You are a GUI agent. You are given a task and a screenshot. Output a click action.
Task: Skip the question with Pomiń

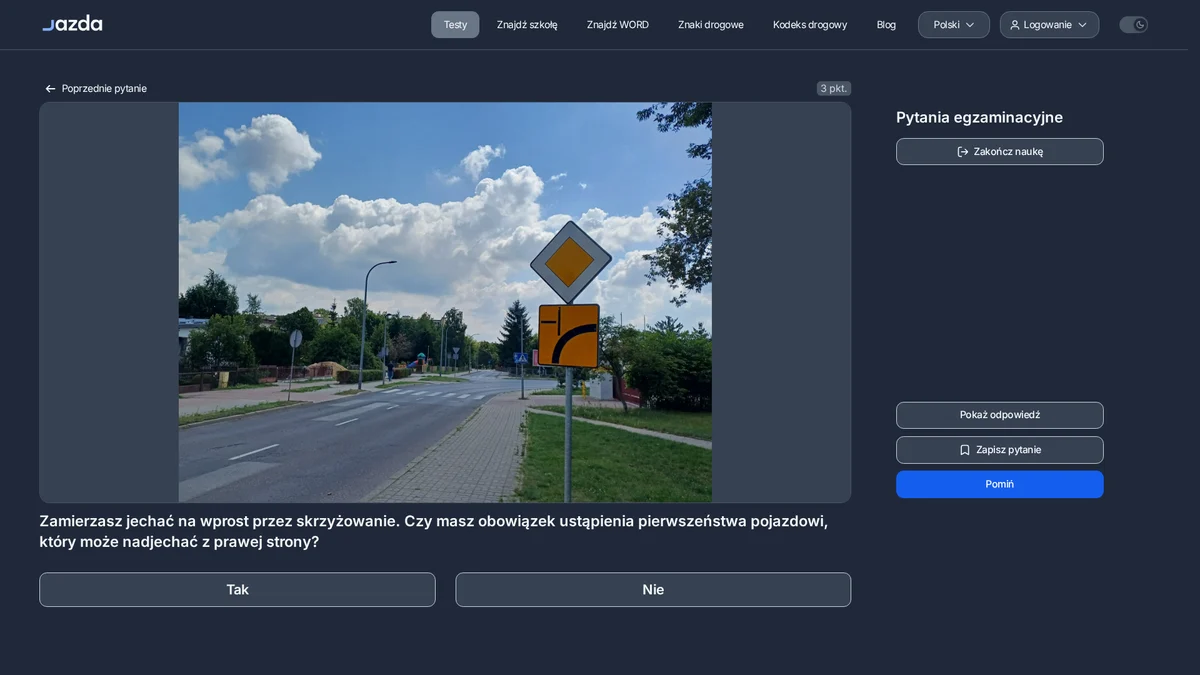(x=1000, y=484)
